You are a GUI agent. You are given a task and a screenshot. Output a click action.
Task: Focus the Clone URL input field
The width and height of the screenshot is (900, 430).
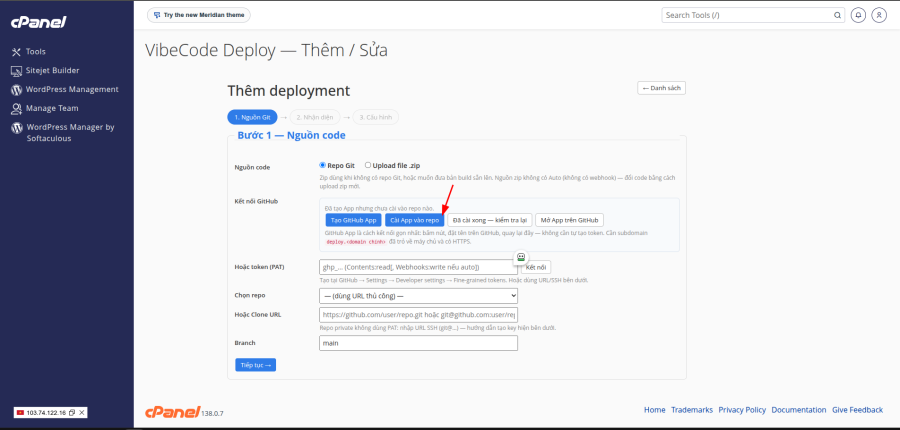(x=418, y=315)
